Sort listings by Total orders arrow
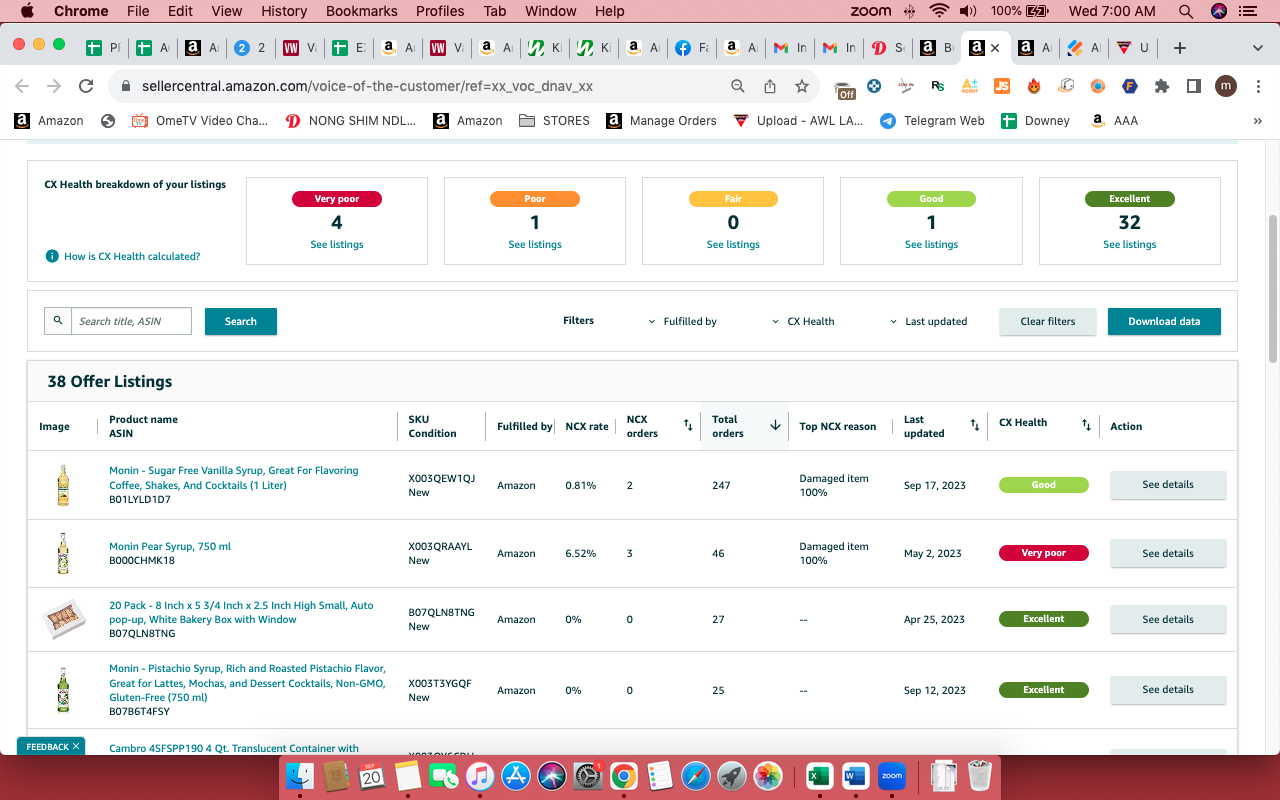Screen dimensions: 1280x800 (x=775, y=426)
